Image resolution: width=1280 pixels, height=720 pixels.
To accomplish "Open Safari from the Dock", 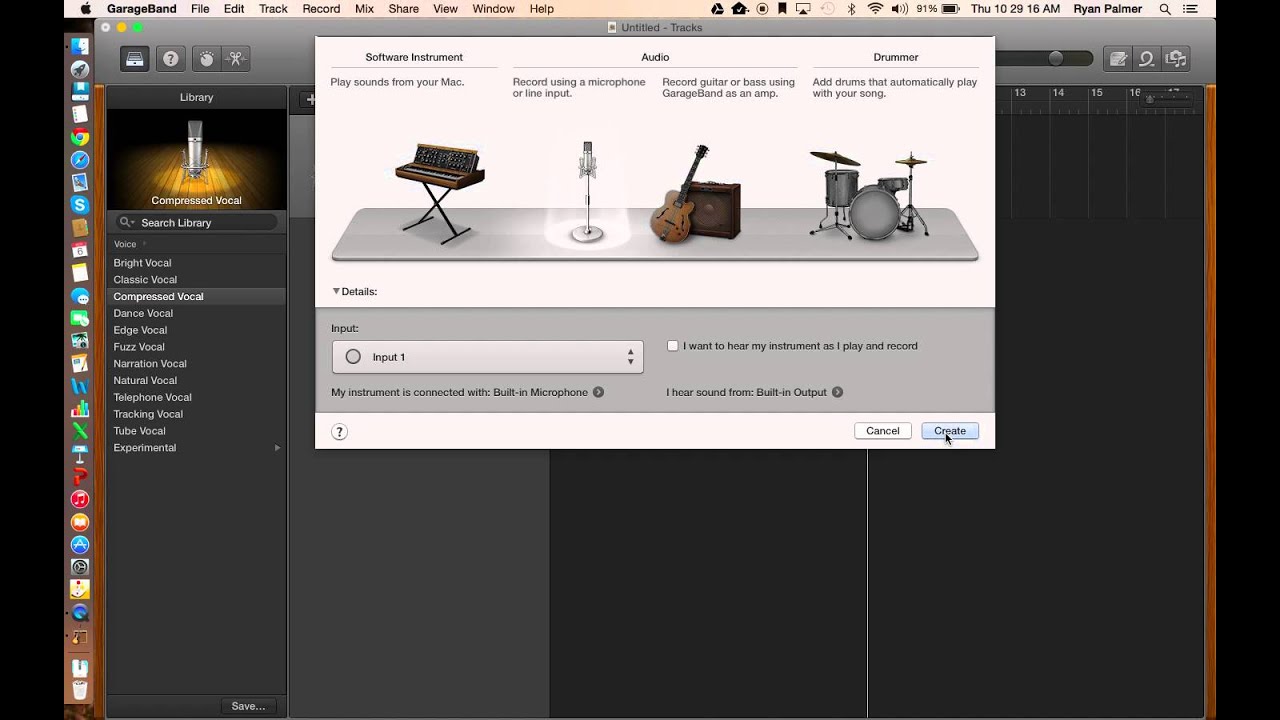I will (80, 160).
